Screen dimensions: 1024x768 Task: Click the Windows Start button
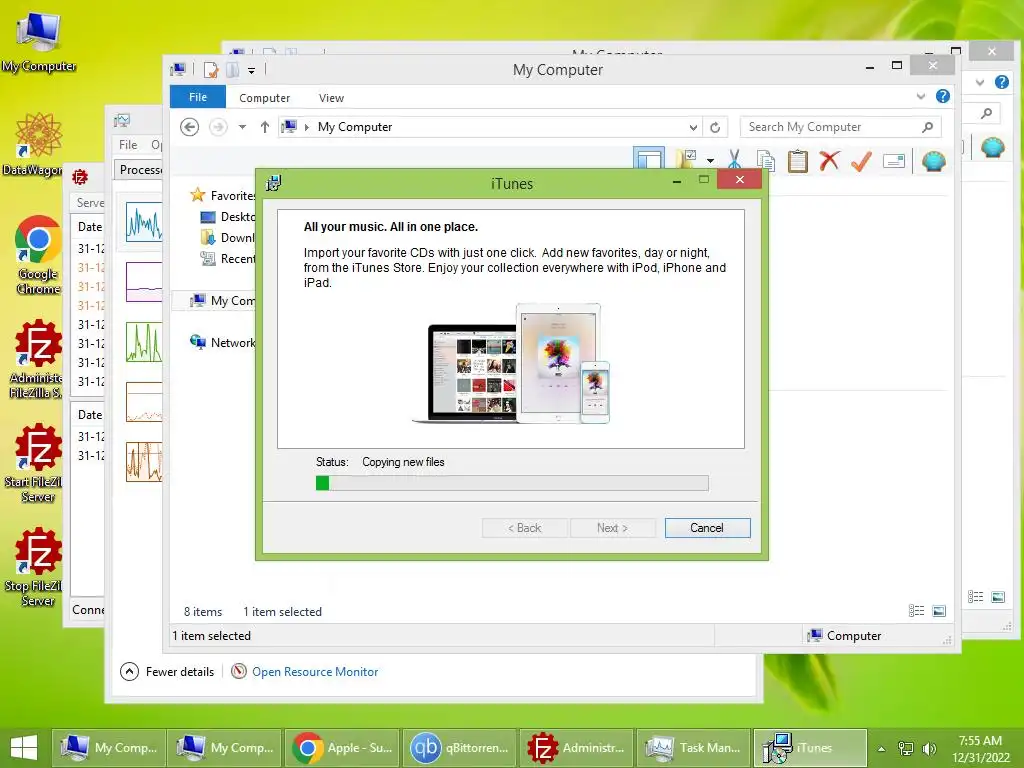point(24,748)
